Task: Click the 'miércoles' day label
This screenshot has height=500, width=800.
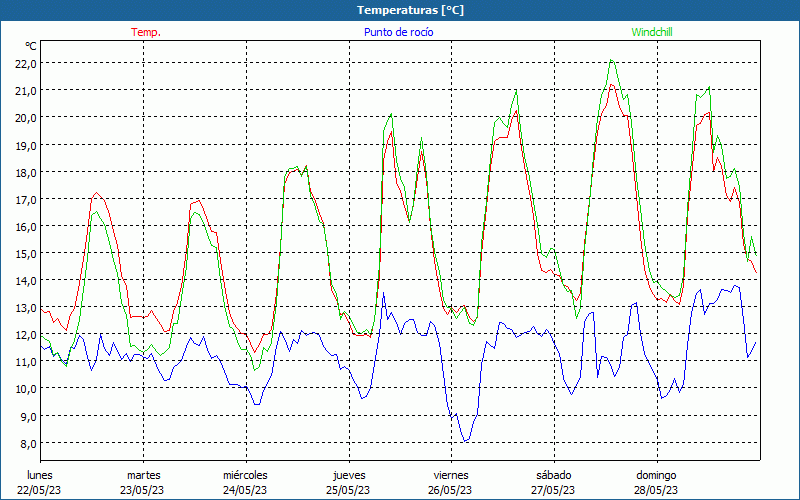Action: point(245,475)
